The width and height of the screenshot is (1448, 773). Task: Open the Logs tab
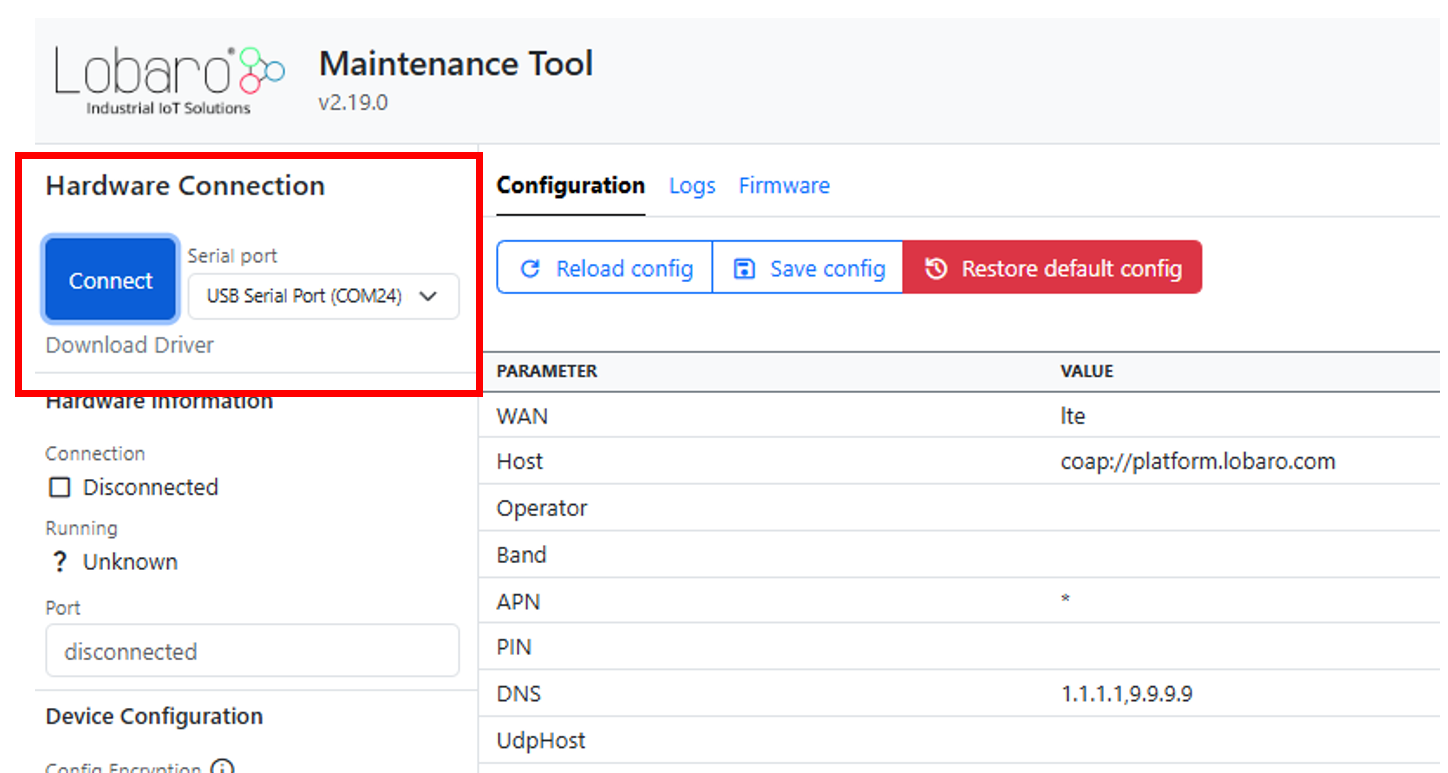(692, 186)
